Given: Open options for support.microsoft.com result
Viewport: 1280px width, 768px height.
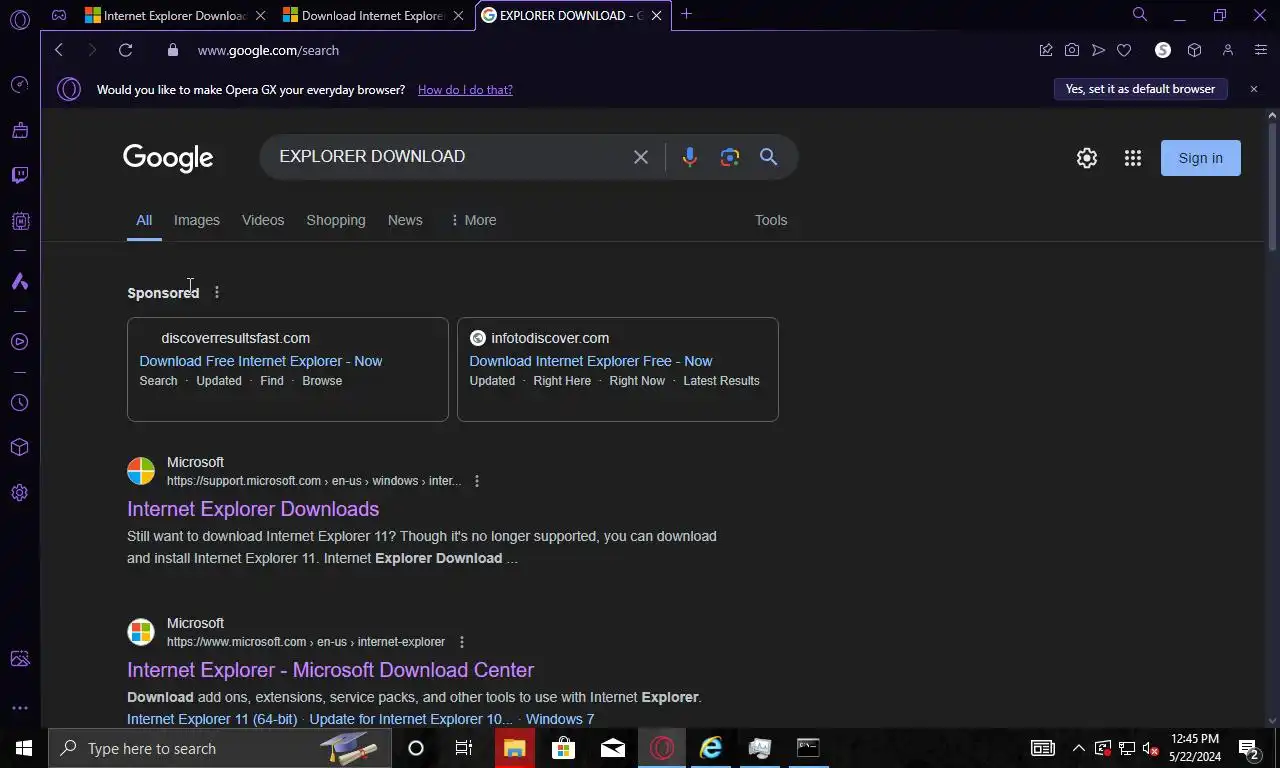Looking at the screenshot, I should click(477, 481).
